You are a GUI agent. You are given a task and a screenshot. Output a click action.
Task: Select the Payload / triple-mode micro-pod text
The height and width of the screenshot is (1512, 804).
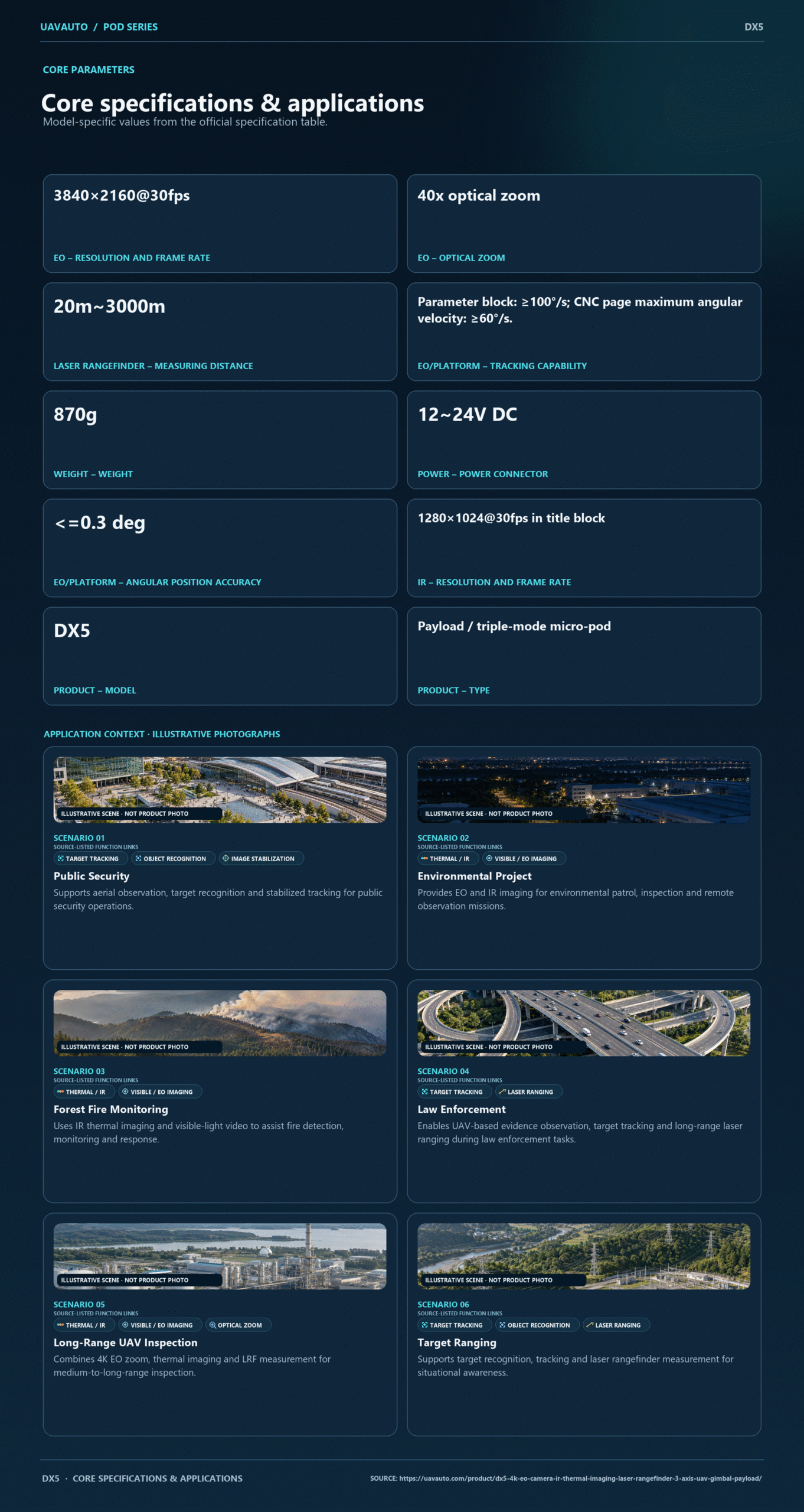pos(514,626)
